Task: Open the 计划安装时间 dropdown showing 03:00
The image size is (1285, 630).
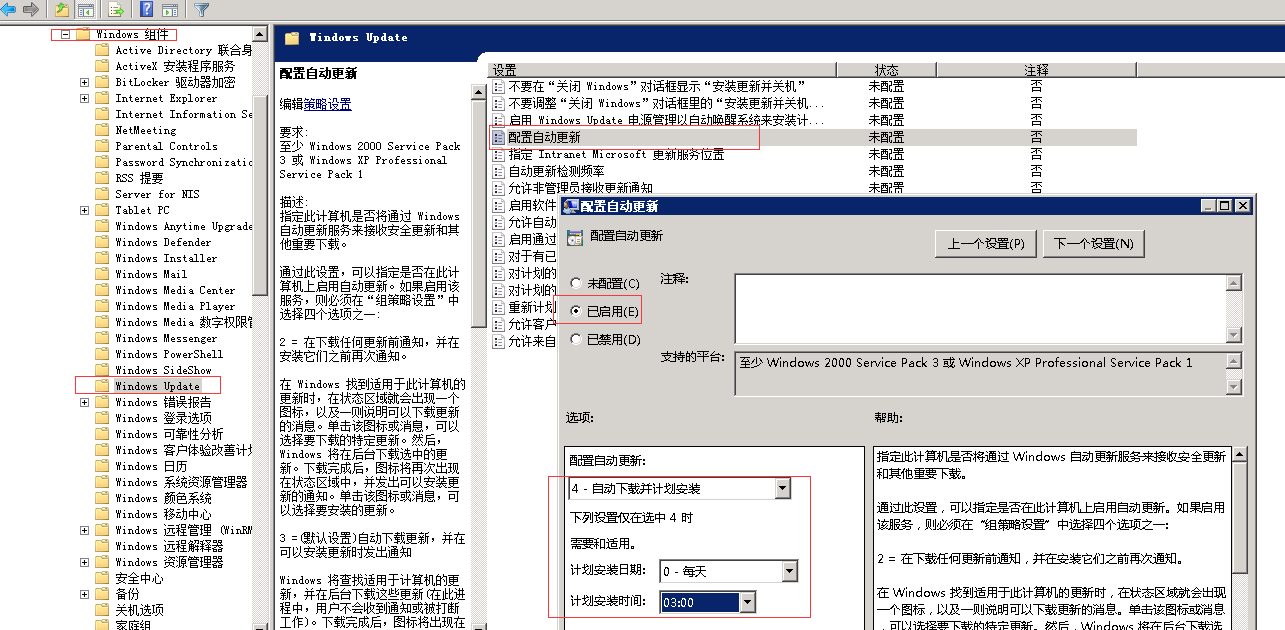Action: [x=748, y=602]
